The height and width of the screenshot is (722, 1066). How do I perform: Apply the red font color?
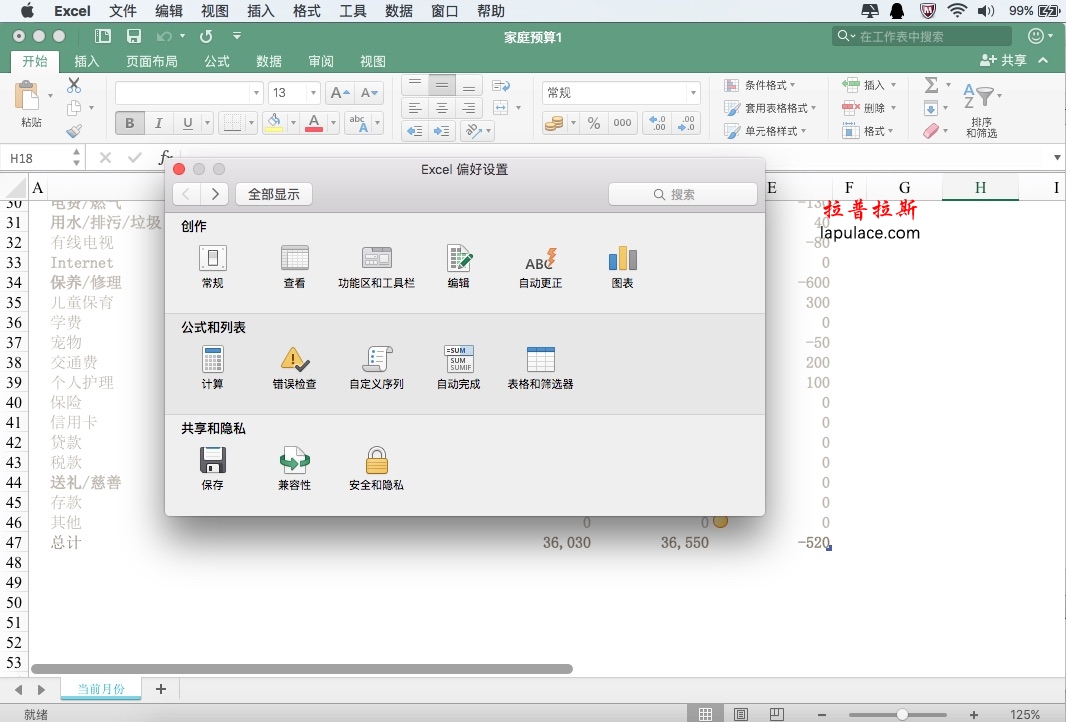[x=314, y=123]
